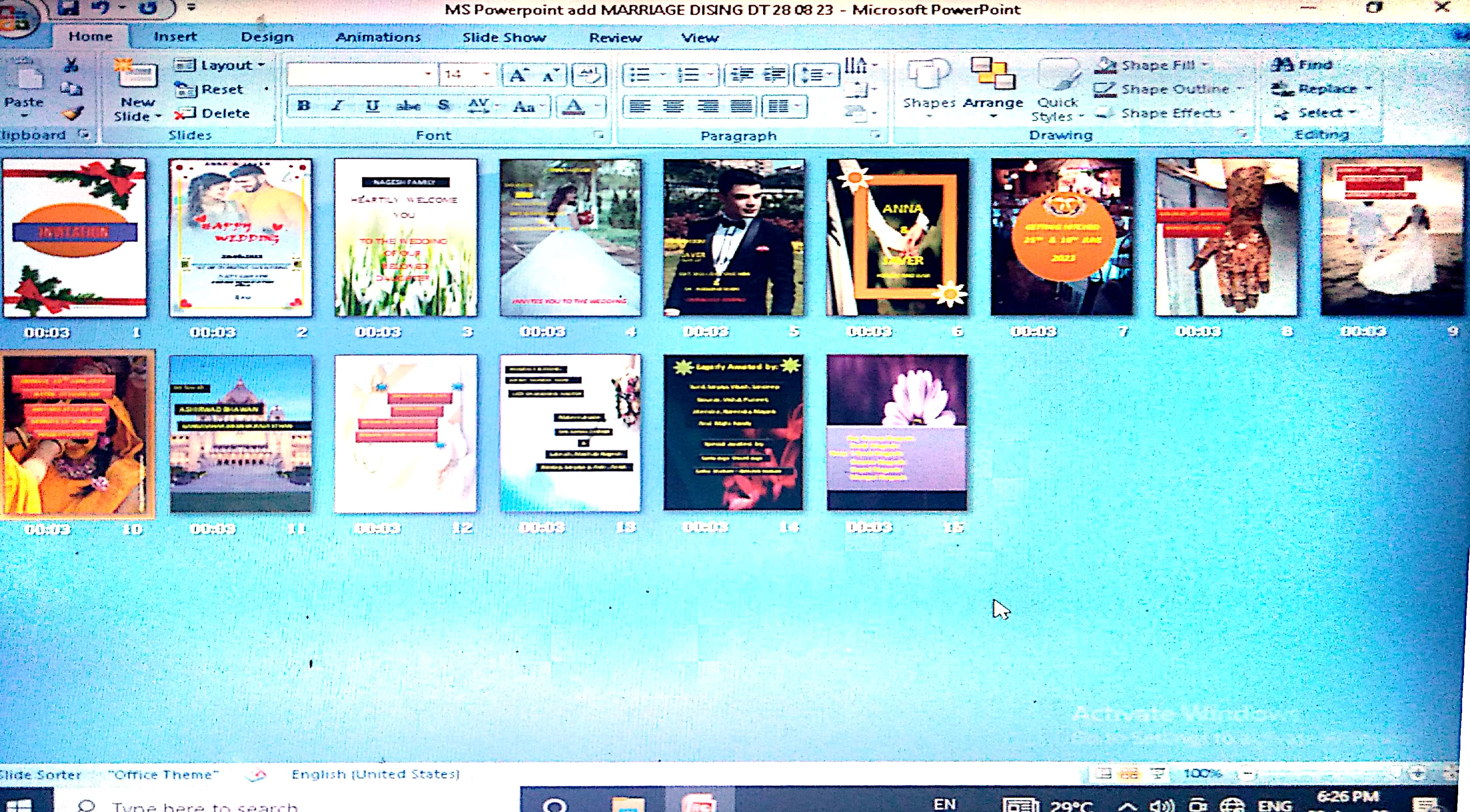Switch to the Animations tab
This screenshot has height=812, width=1470.
click(x=378, y=38)
